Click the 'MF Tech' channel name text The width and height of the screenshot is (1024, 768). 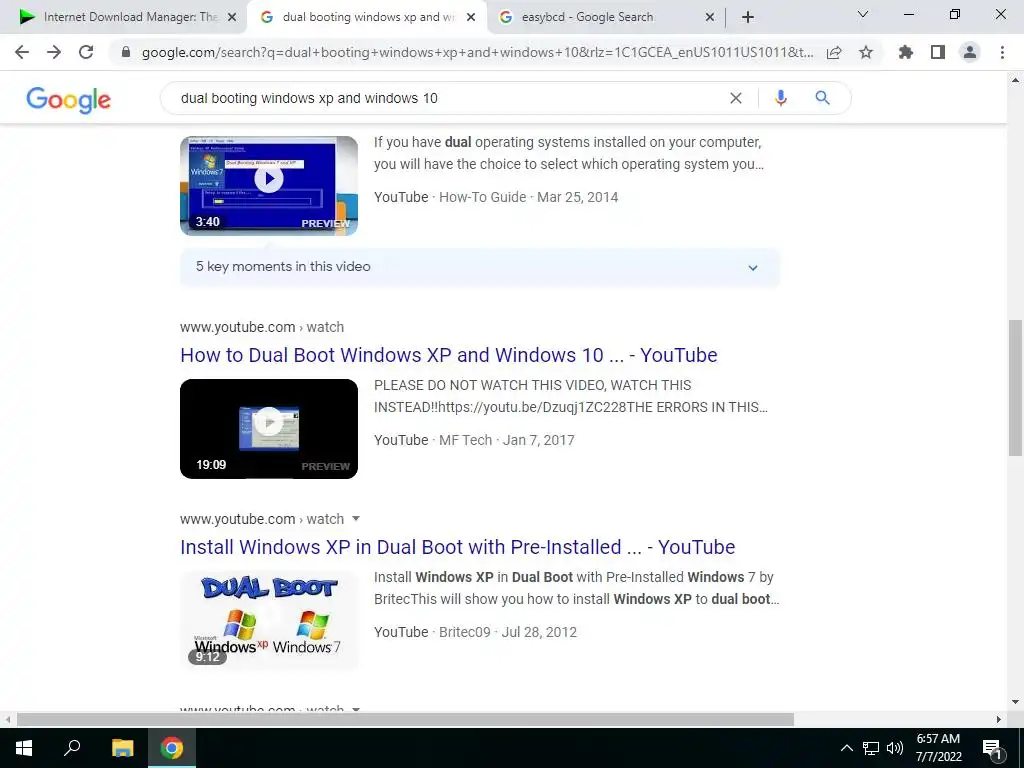466,440
